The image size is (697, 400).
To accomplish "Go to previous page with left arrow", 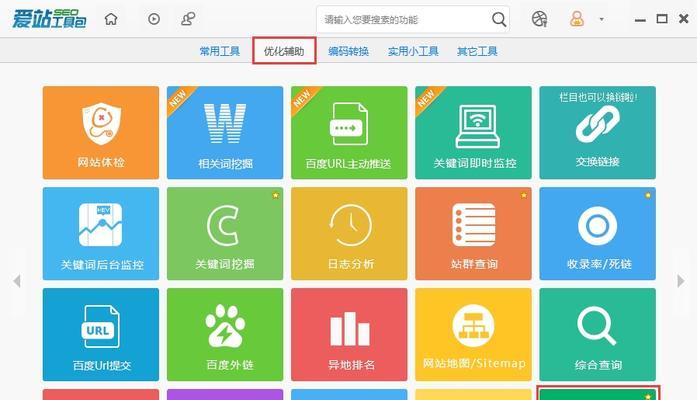I will 17,281.
